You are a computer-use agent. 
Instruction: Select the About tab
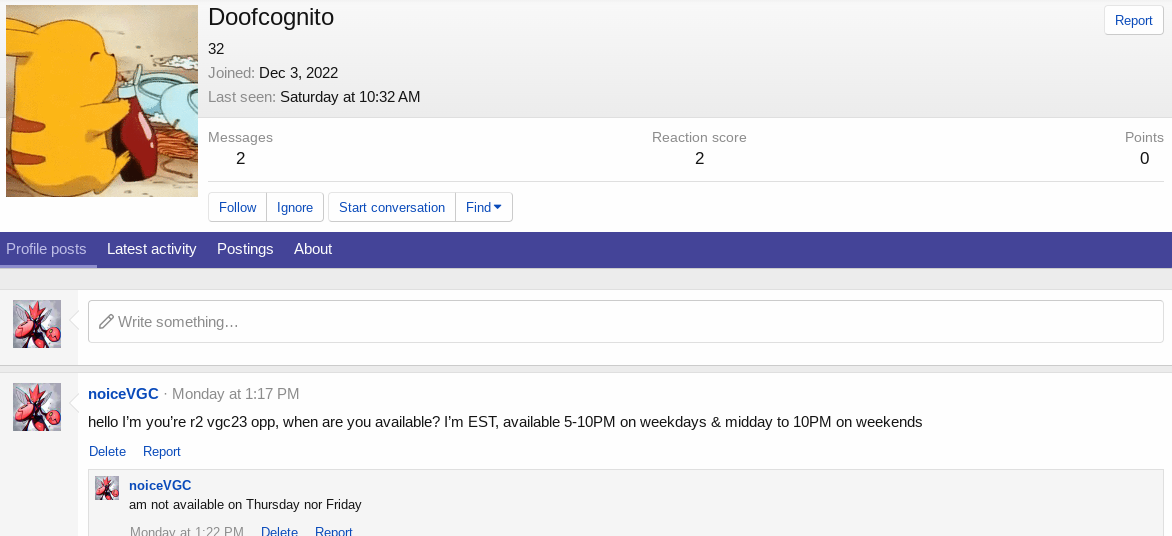(313, 249)
